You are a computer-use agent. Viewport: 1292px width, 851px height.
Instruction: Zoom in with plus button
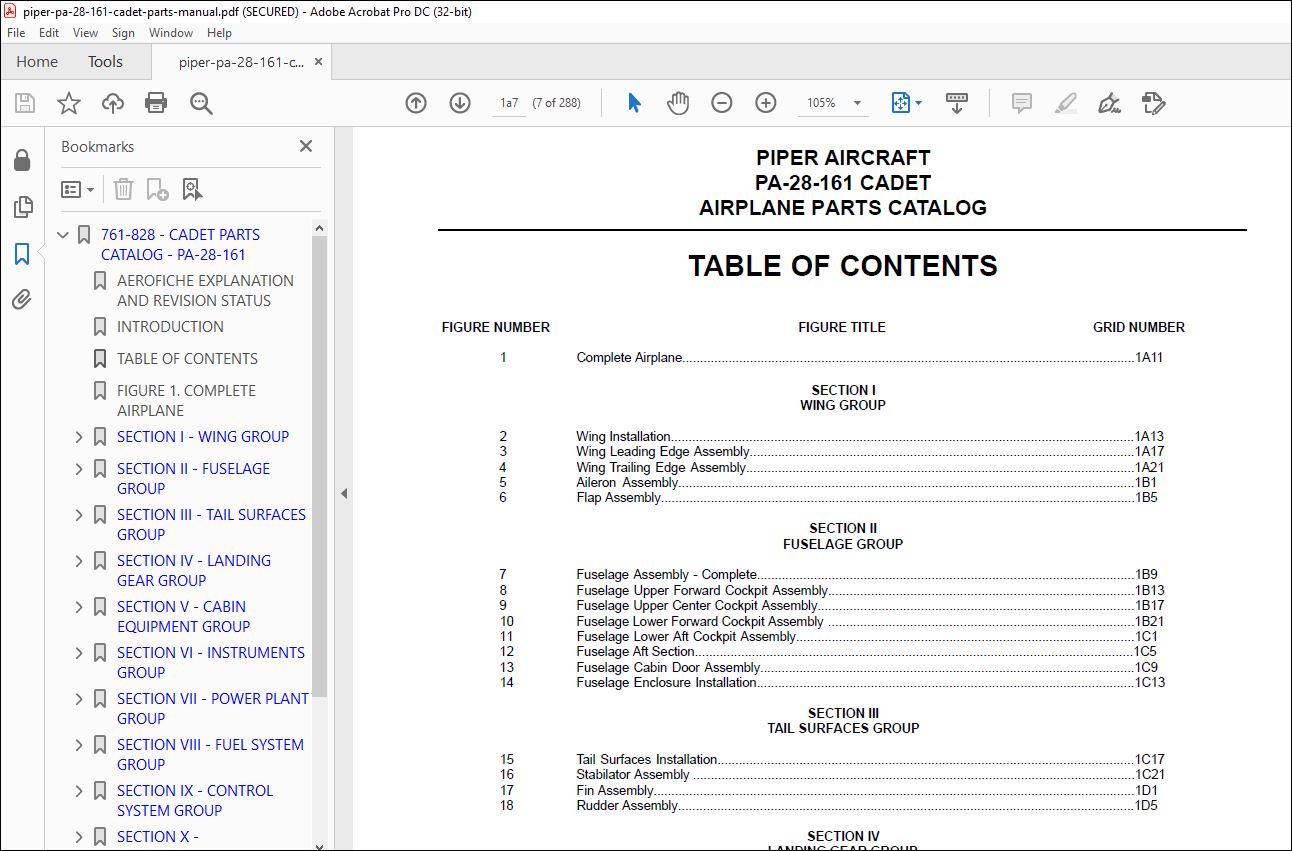click(766, 103)
